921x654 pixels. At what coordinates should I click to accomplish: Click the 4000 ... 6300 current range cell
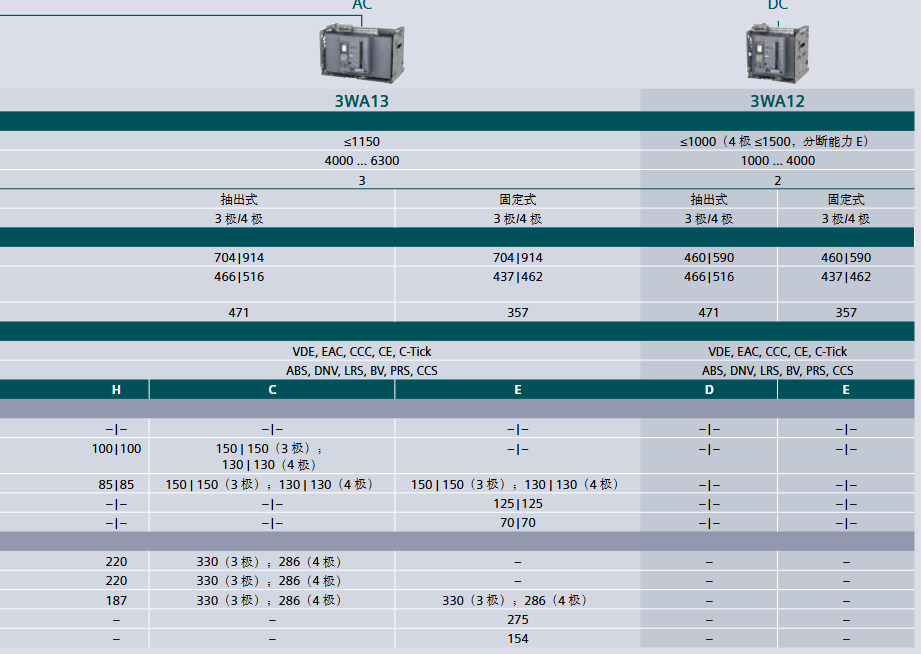[361, 161]
